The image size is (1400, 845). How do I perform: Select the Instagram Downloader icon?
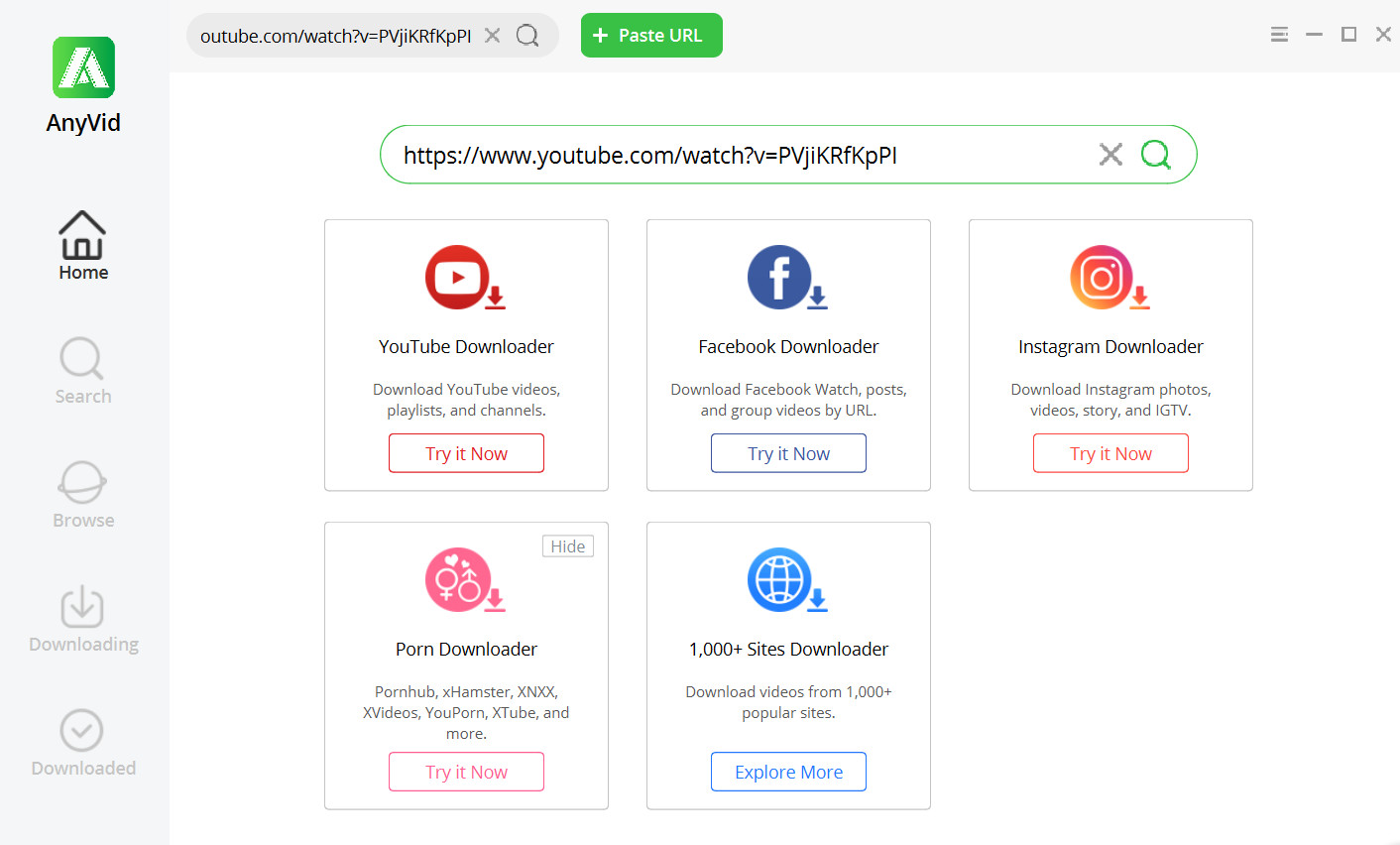click(1110, 278)
